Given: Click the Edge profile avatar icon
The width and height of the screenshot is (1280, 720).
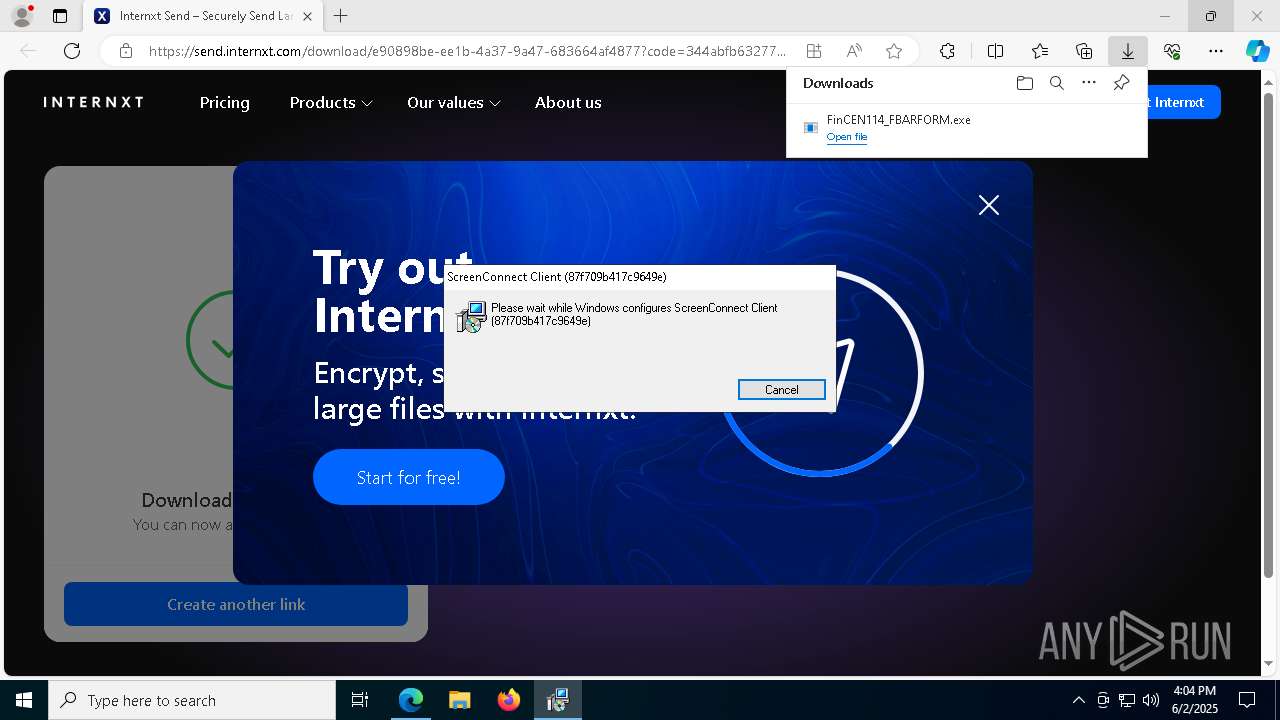Looking at the screenshot, I should [22, 16].
